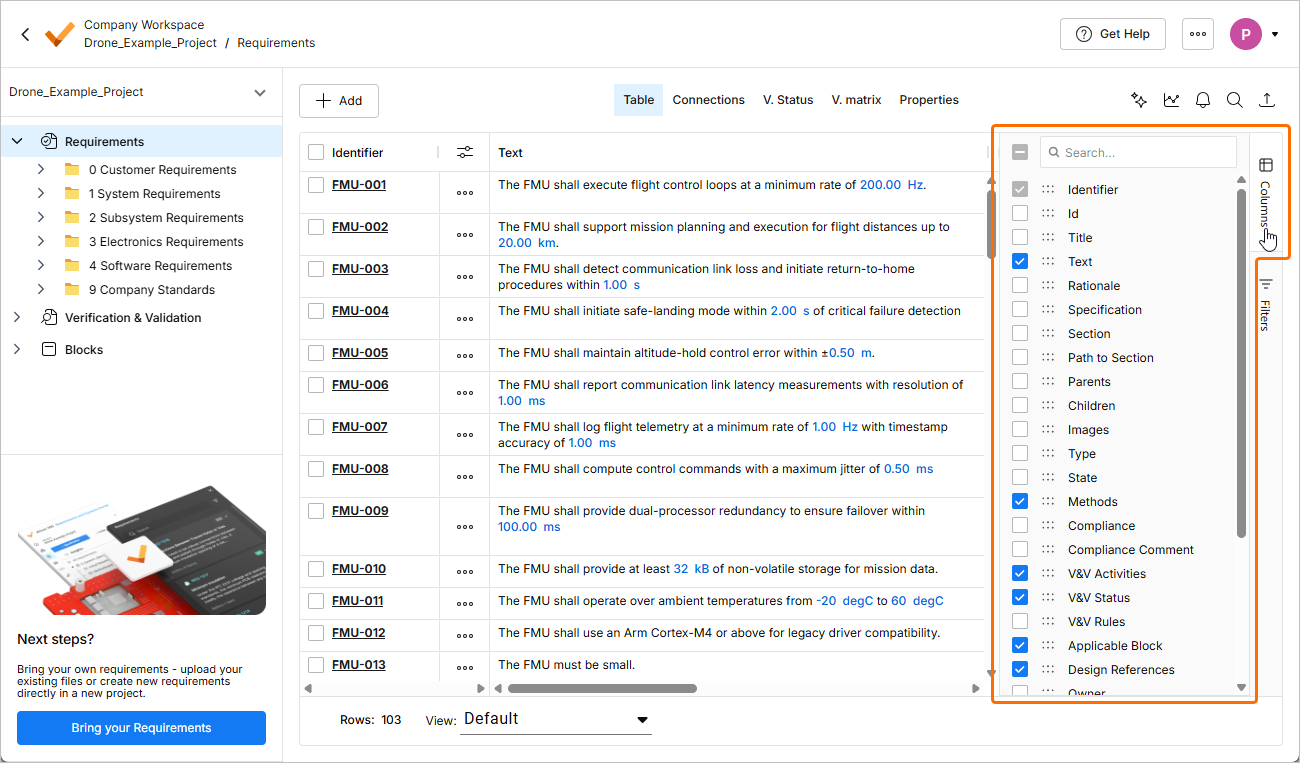
Task: Click the AI sparkle icon in toolbar
Action: 1138,100
